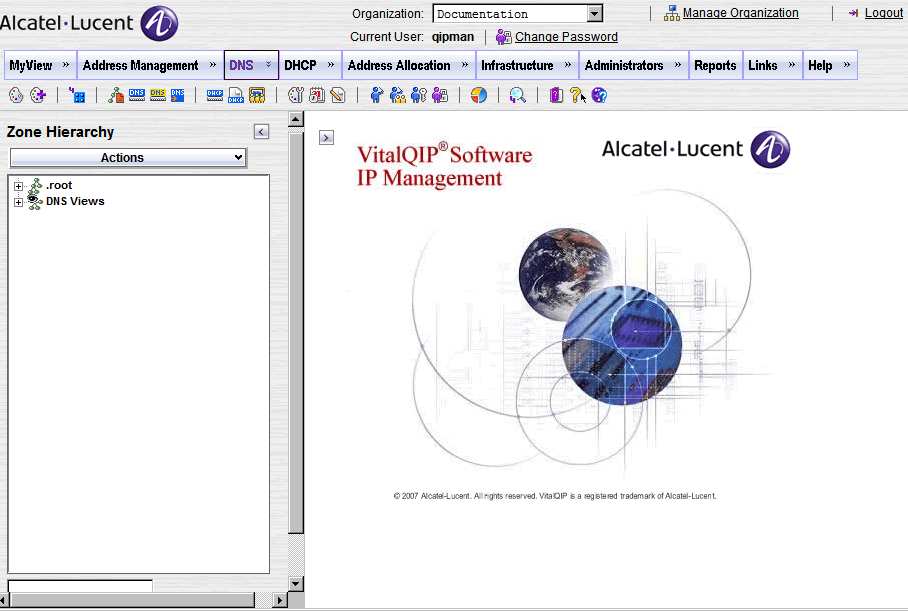This screenshot has width=908, height=611.
Task: Click the yellow DNS toolbar icon
Action: [158, 95]
